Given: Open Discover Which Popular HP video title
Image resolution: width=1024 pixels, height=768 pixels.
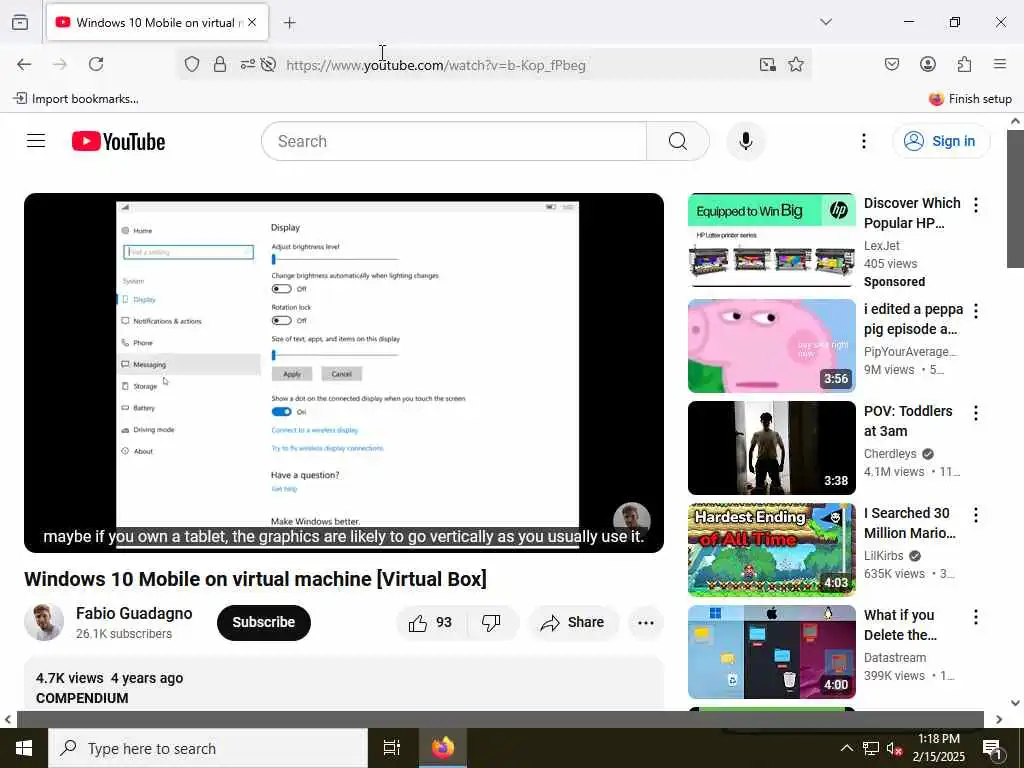Looking at the screenshot, I should (x=912, y=213).
